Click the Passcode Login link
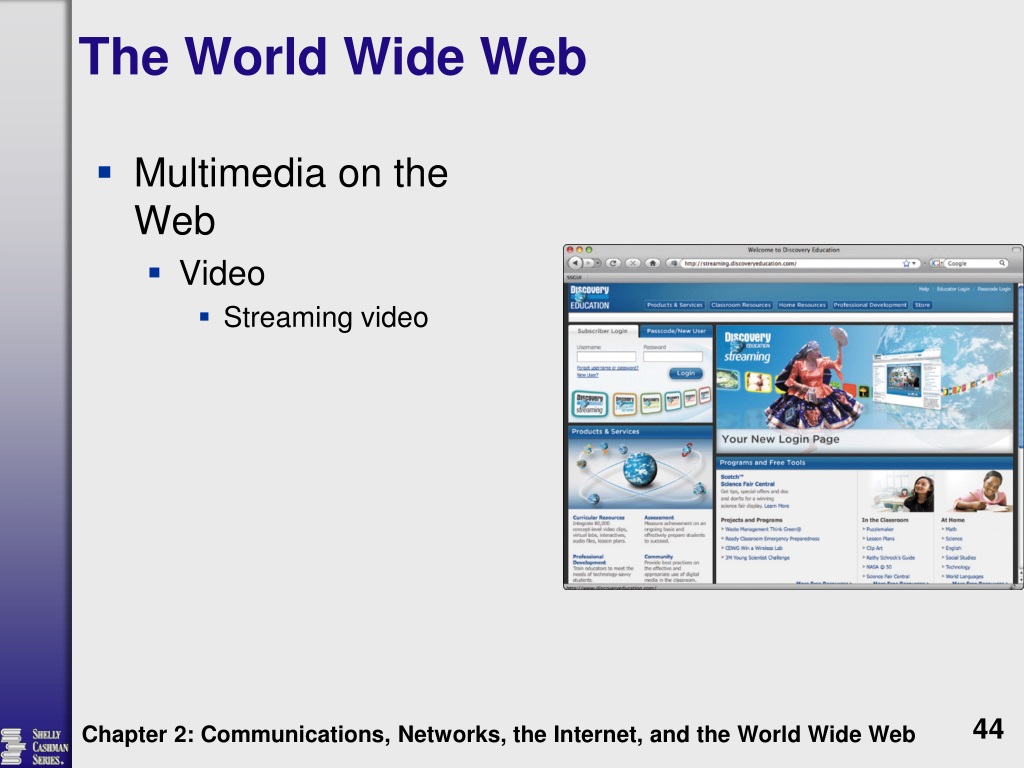 click(994, 289)
